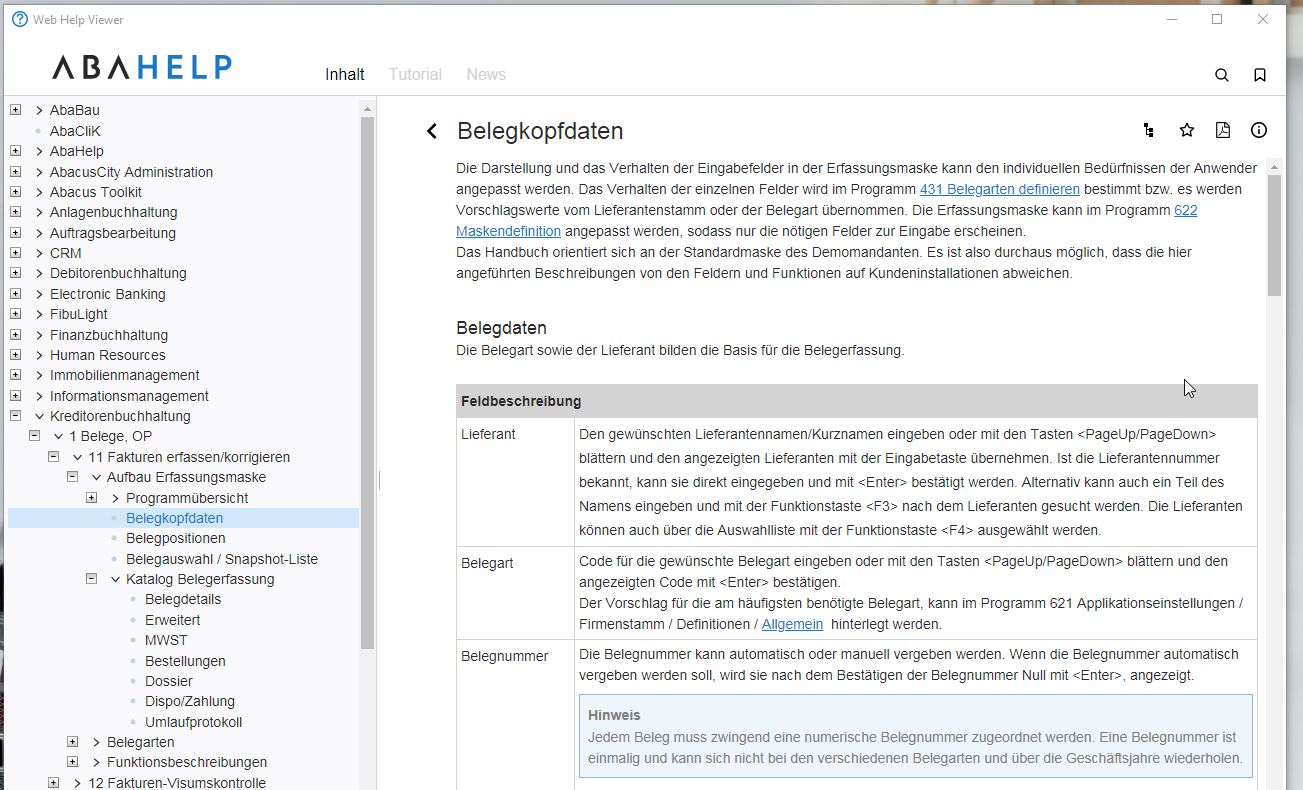The image size is (1303, 790).
Task: Show topic in tree structure icon
Action: [x=1148, y=130]
